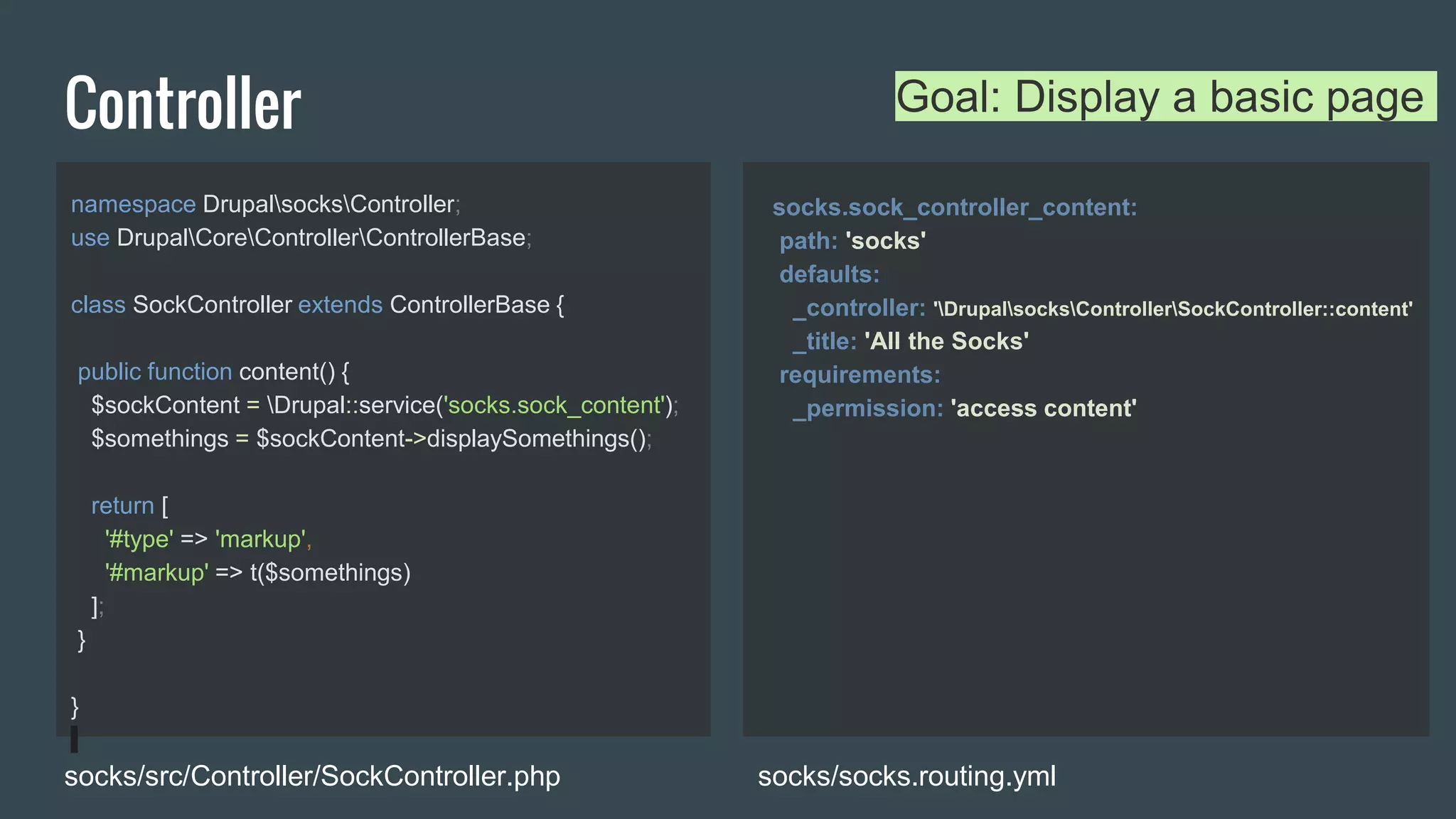
Task: Click the 'requirements:' key
Action: (860, 375)
